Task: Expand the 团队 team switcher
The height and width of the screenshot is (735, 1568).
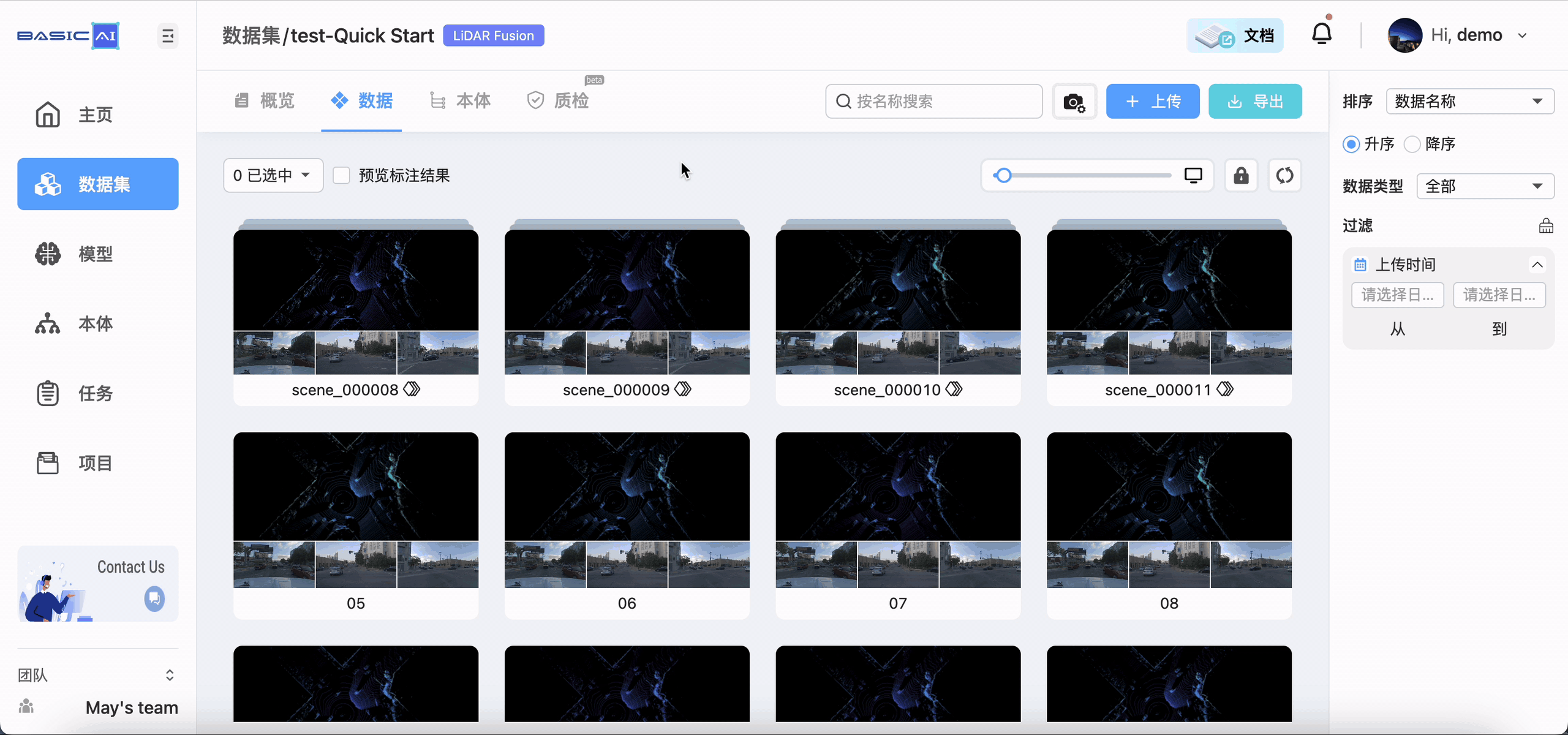Action: coord(170,675)
